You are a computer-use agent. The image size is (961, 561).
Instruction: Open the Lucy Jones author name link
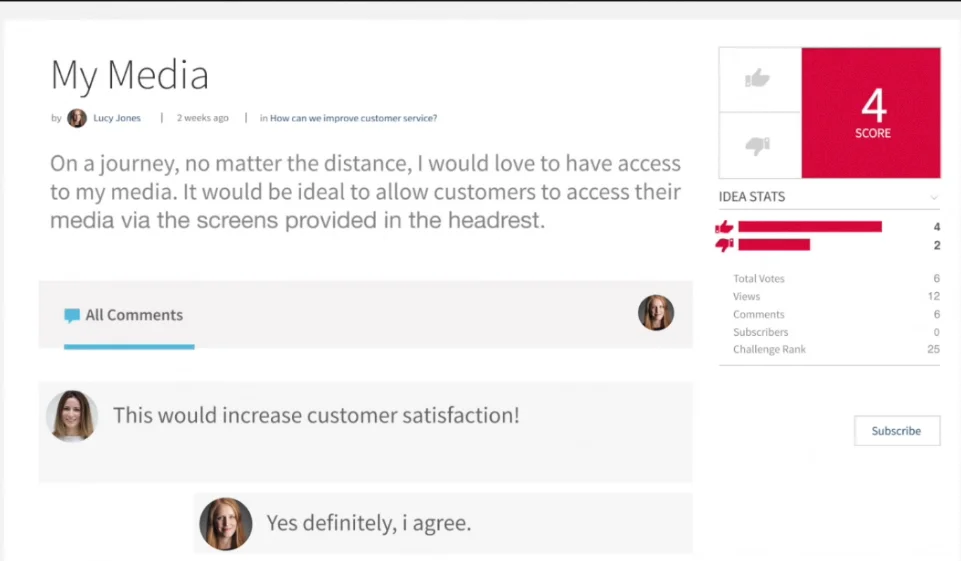coord(117,118)
